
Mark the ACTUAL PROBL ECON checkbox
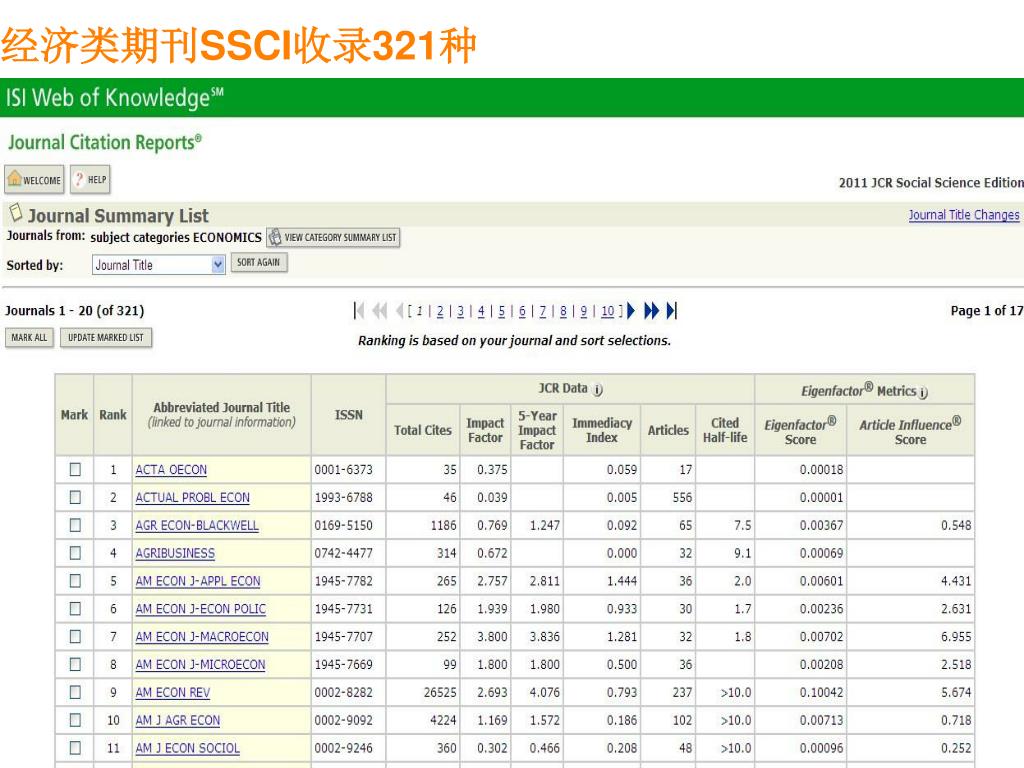point(75,498)
